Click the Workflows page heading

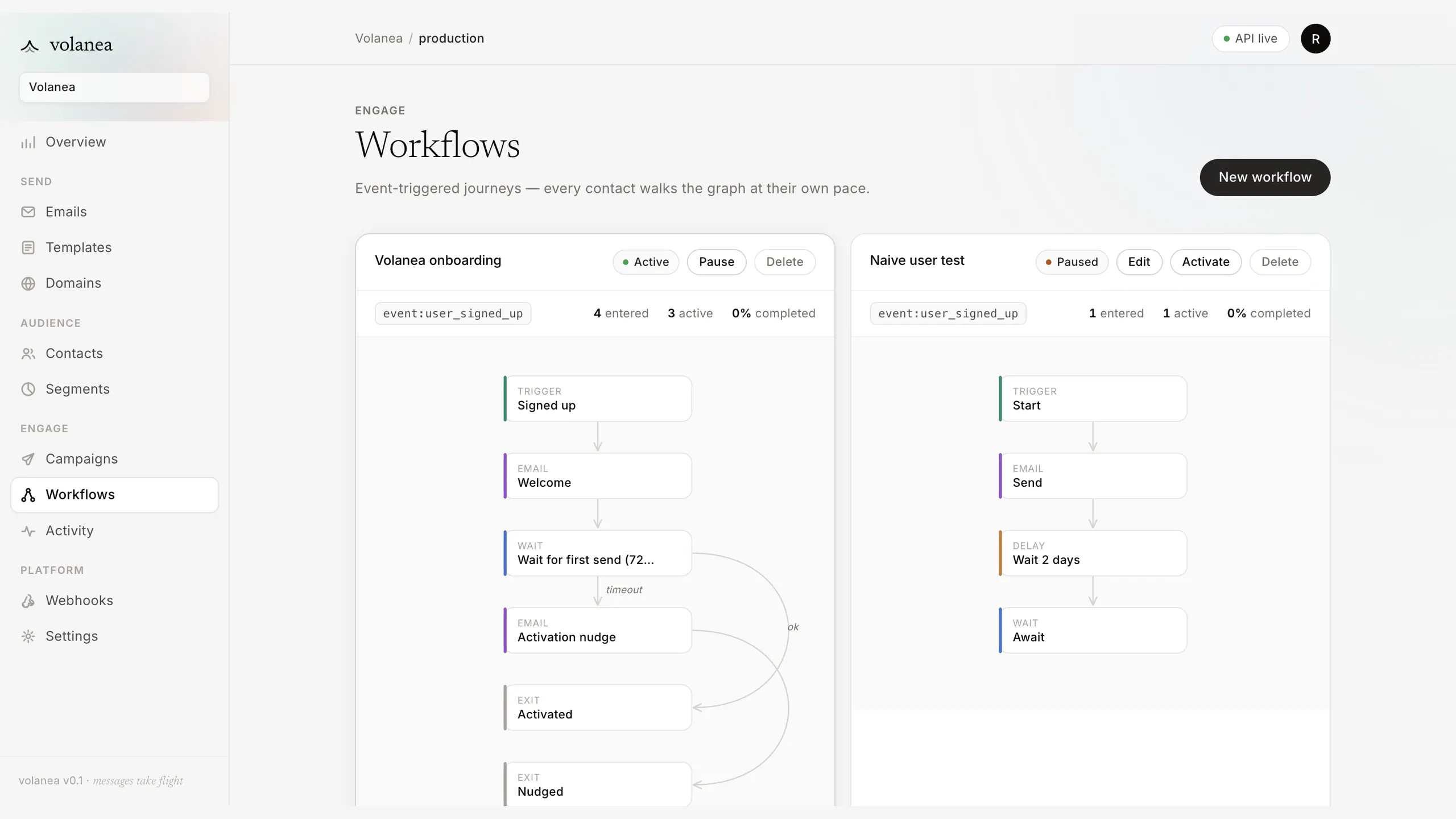pyautogui.click(x=437, y=145)
